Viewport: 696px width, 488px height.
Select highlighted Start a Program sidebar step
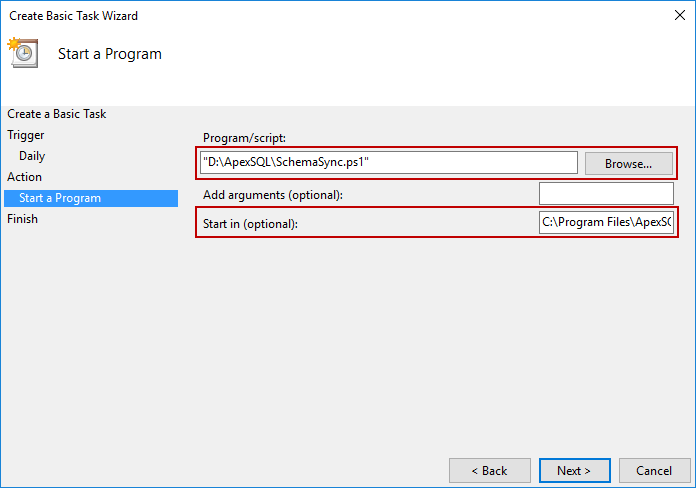point(60,198)
